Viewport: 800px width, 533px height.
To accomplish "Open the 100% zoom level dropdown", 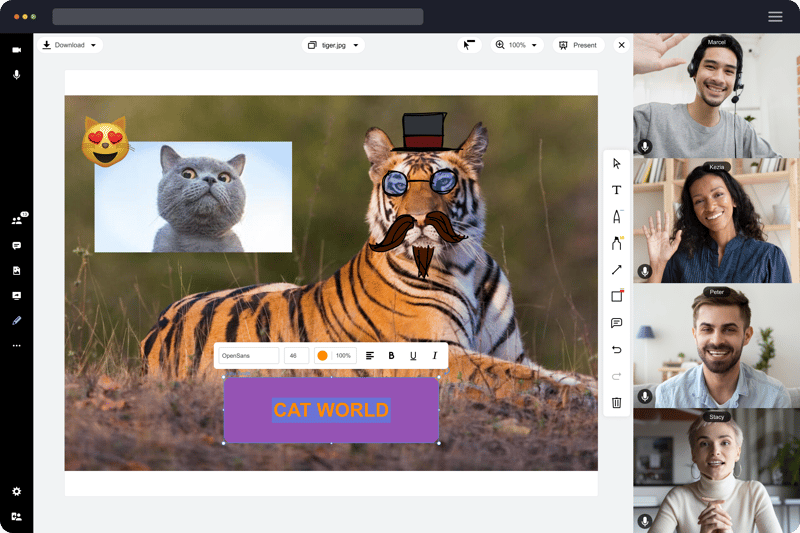I will point(517,45).
